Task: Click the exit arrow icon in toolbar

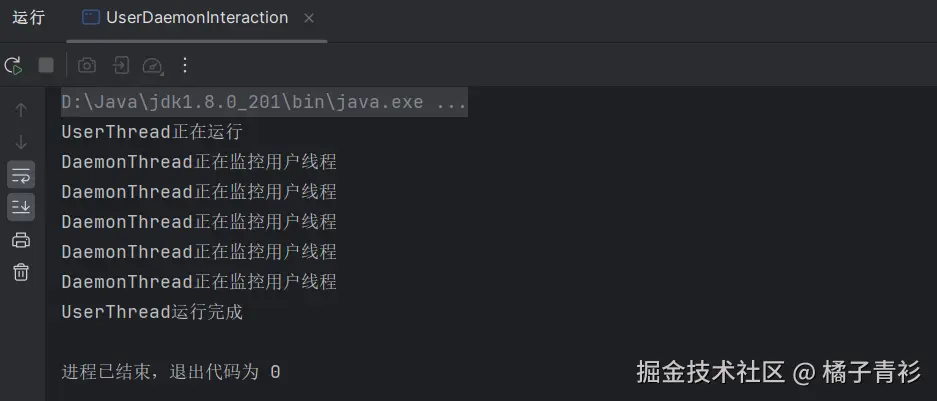Action: point(120,66)
